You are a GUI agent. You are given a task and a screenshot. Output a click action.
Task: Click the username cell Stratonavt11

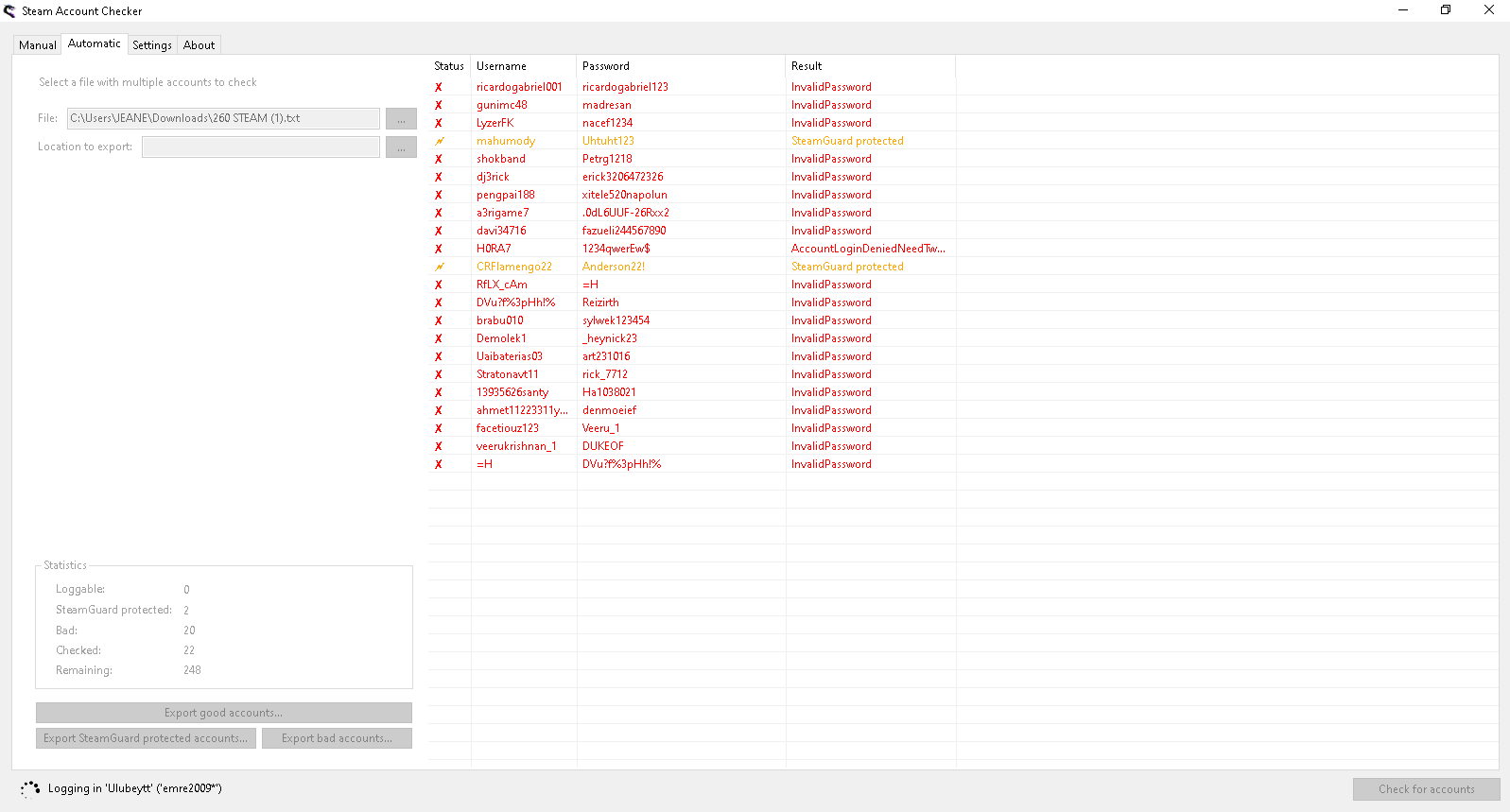point(508,374)
